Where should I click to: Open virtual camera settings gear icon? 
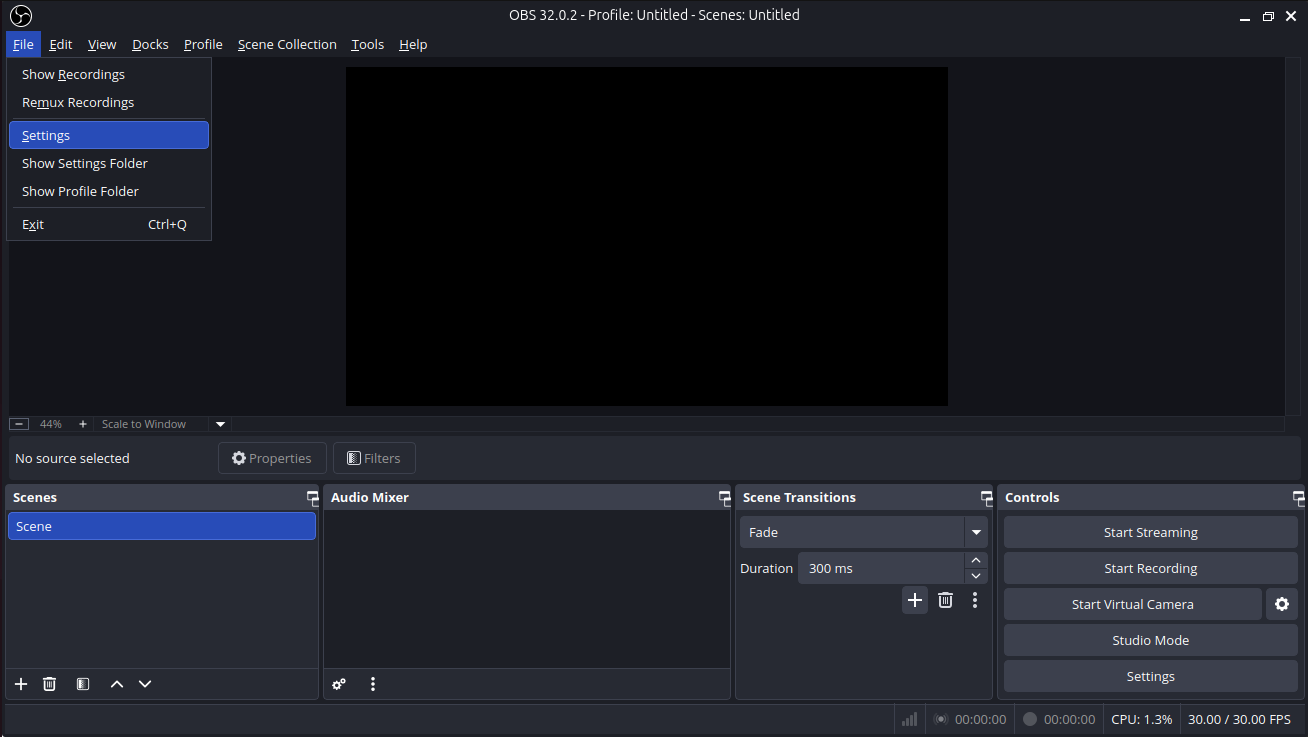point(1282,604)
